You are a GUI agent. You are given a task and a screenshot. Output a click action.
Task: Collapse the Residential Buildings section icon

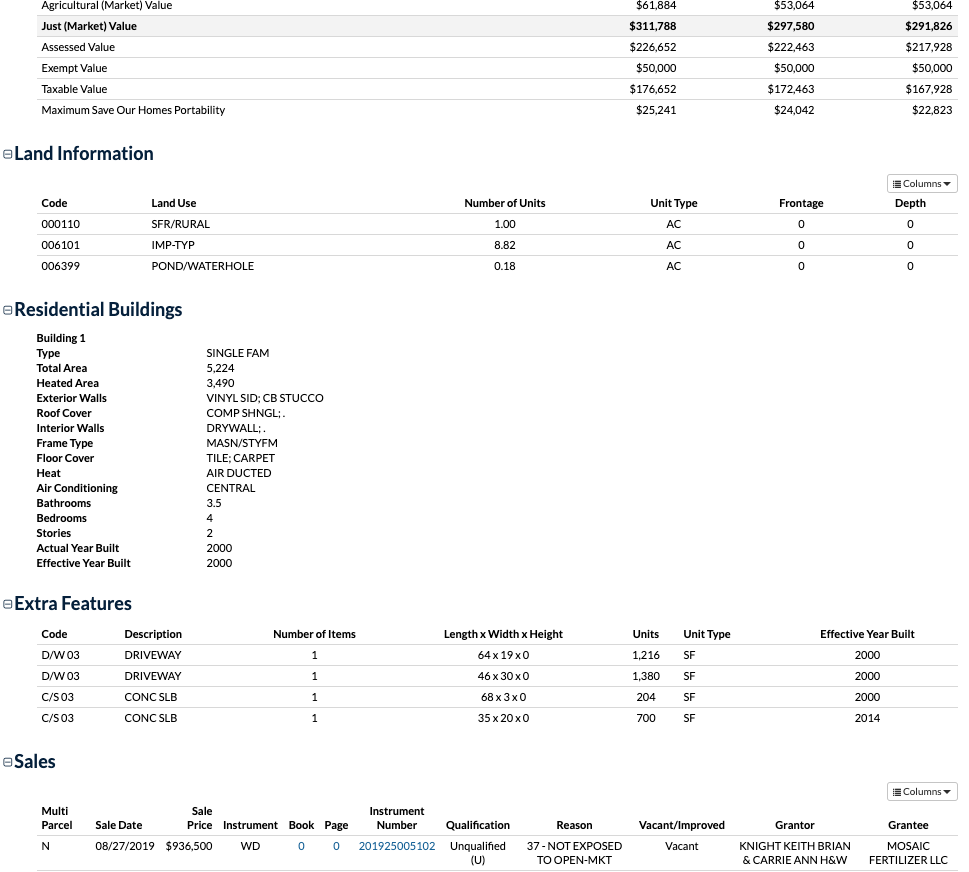pos(8,310)
